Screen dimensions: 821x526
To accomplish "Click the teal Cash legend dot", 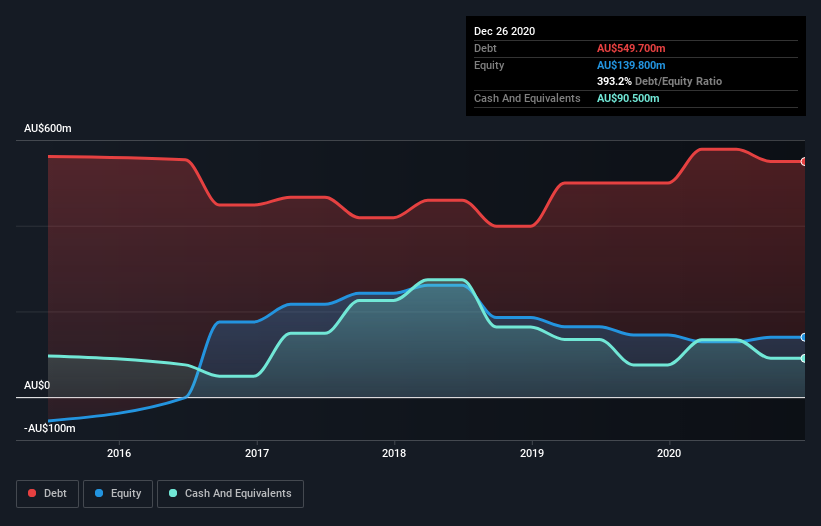I will pyautogui.click(x=173, y=493).
